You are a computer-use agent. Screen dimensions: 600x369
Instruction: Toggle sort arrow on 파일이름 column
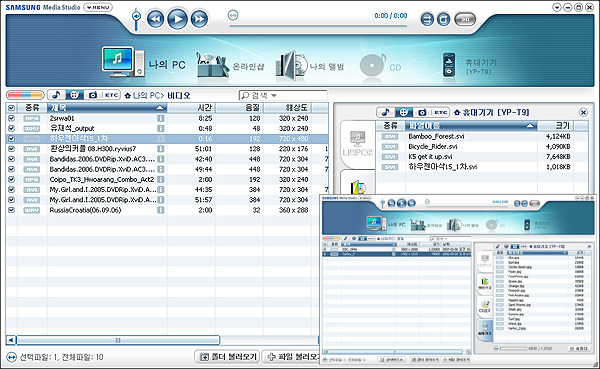point(530,126)
